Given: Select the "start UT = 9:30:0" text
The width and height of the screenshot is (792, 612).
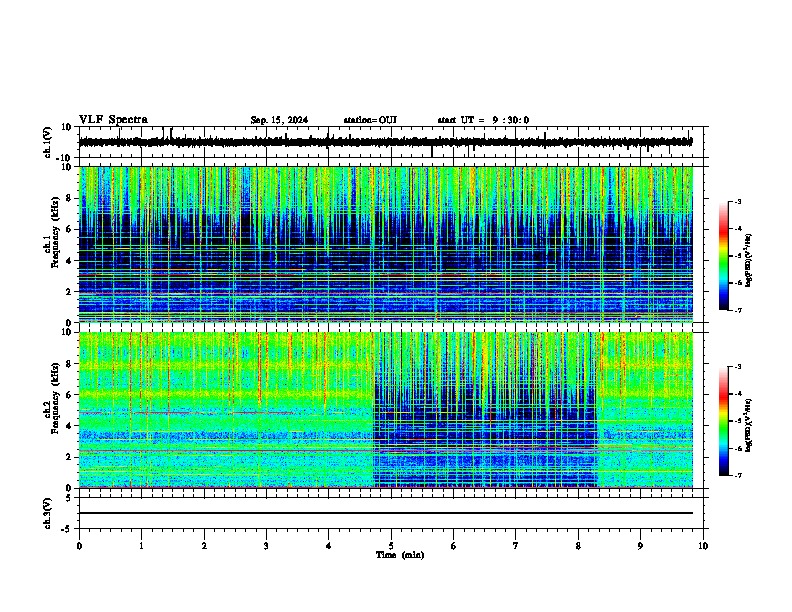Looking at the screenshot, I should coord(483,120).
